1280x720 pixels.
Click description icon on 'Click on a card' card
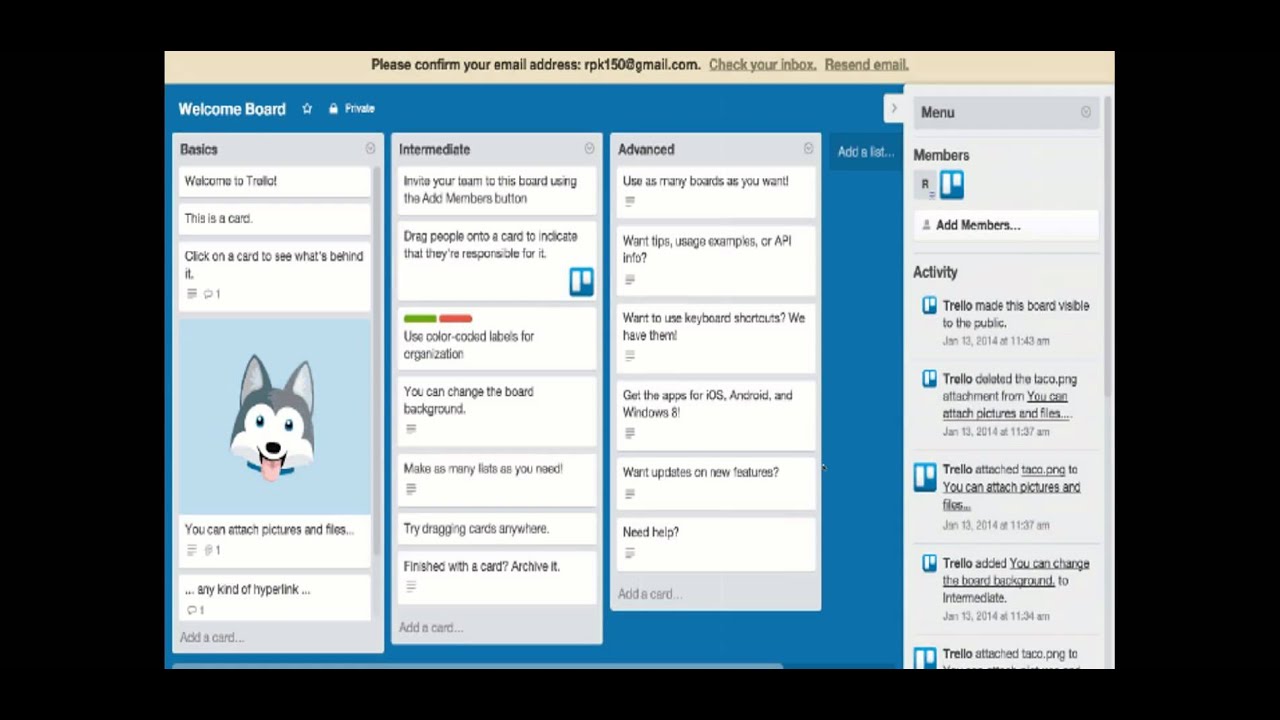[192, 294]
